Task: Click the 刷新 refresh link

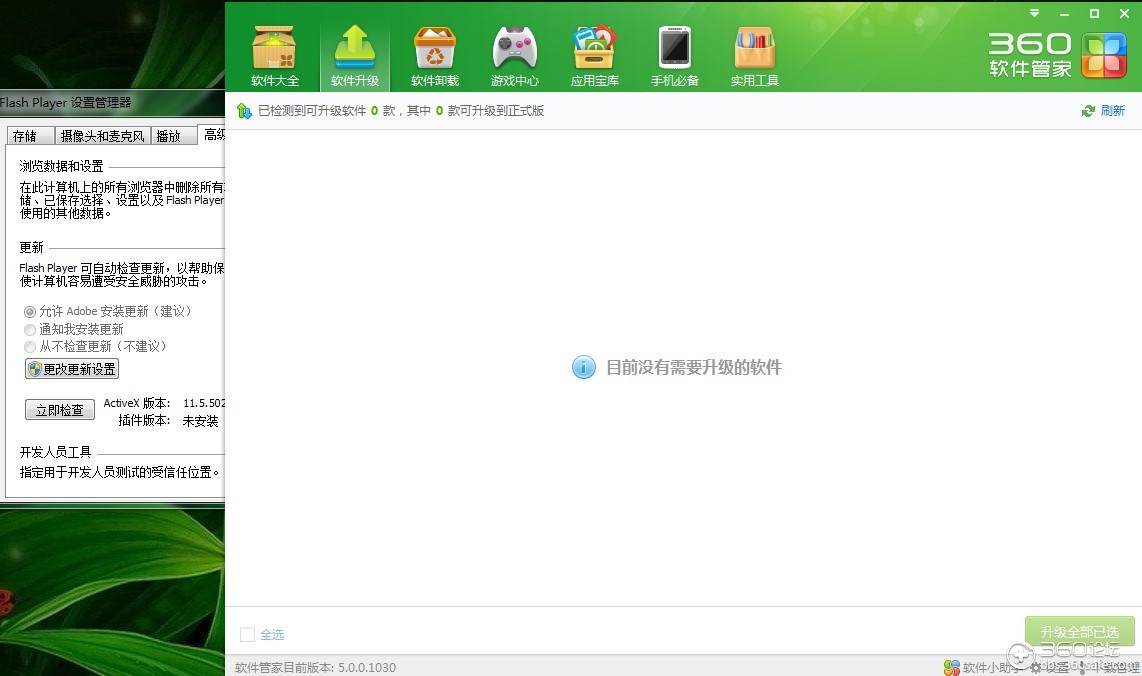Action: click(x=1112, y=111)
